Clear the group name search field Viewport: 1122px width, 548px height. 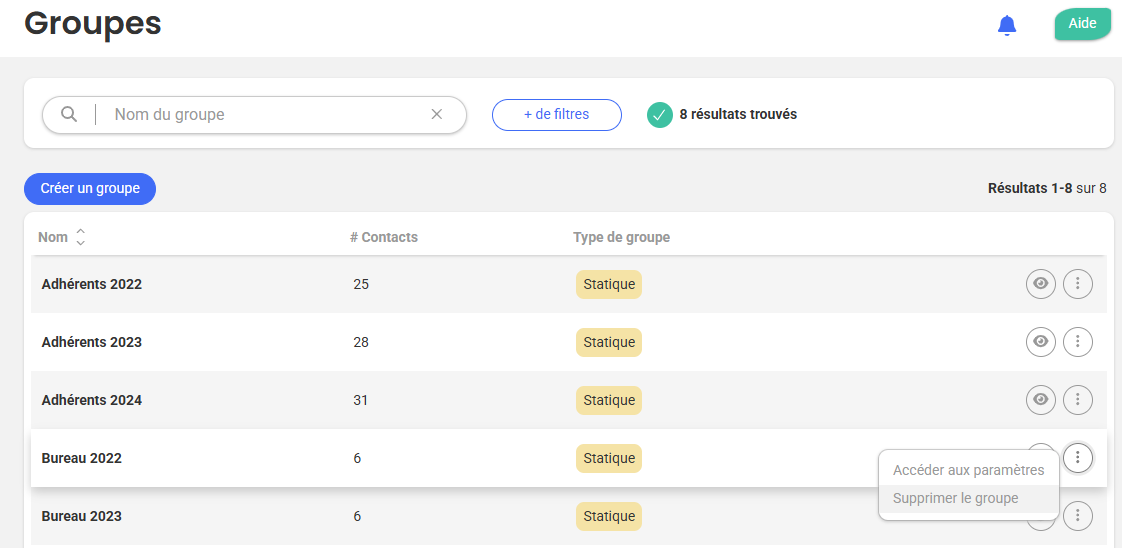436,114
